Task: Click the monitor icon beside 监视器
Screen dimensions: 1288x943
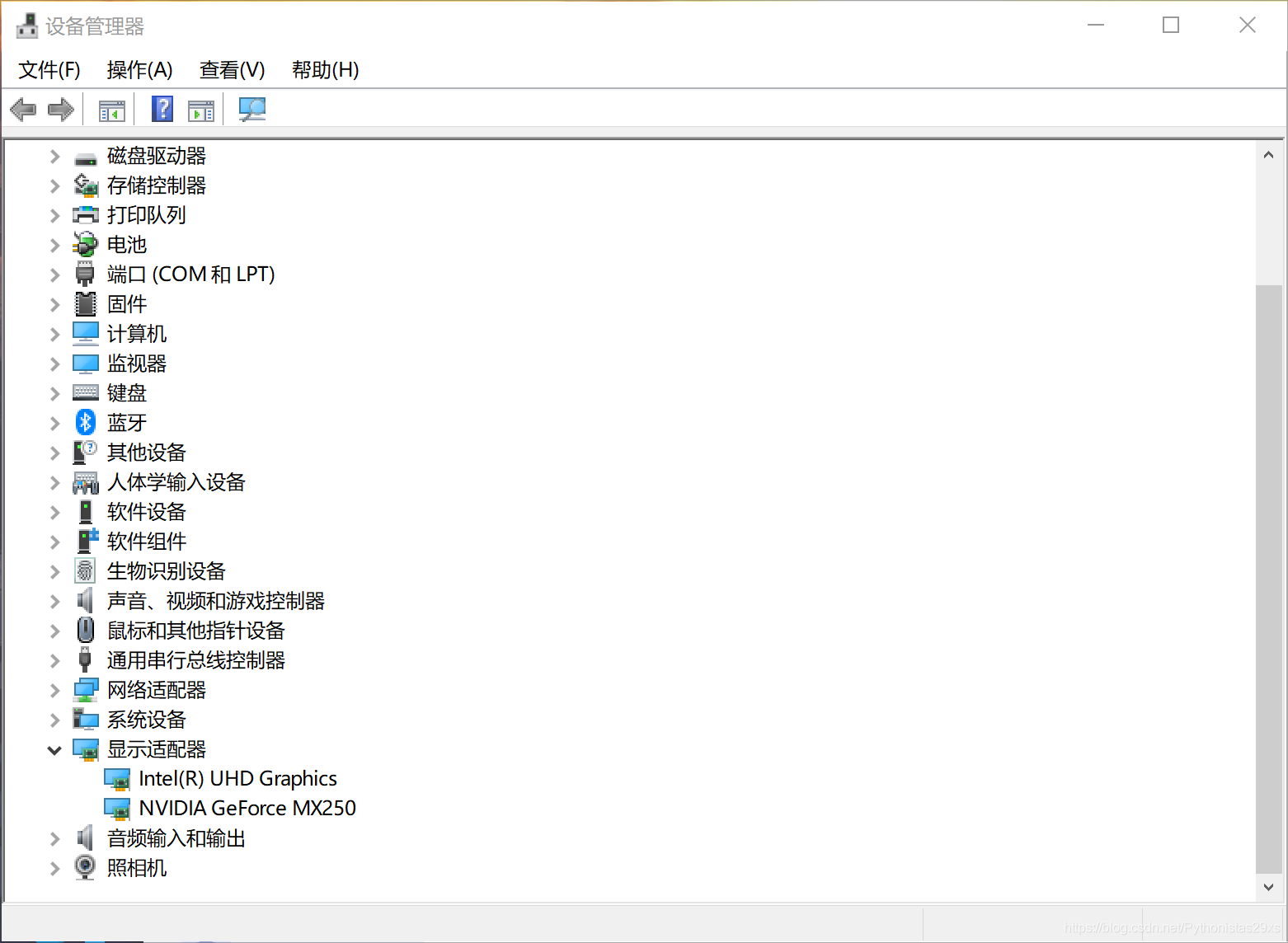Action: 86,364
